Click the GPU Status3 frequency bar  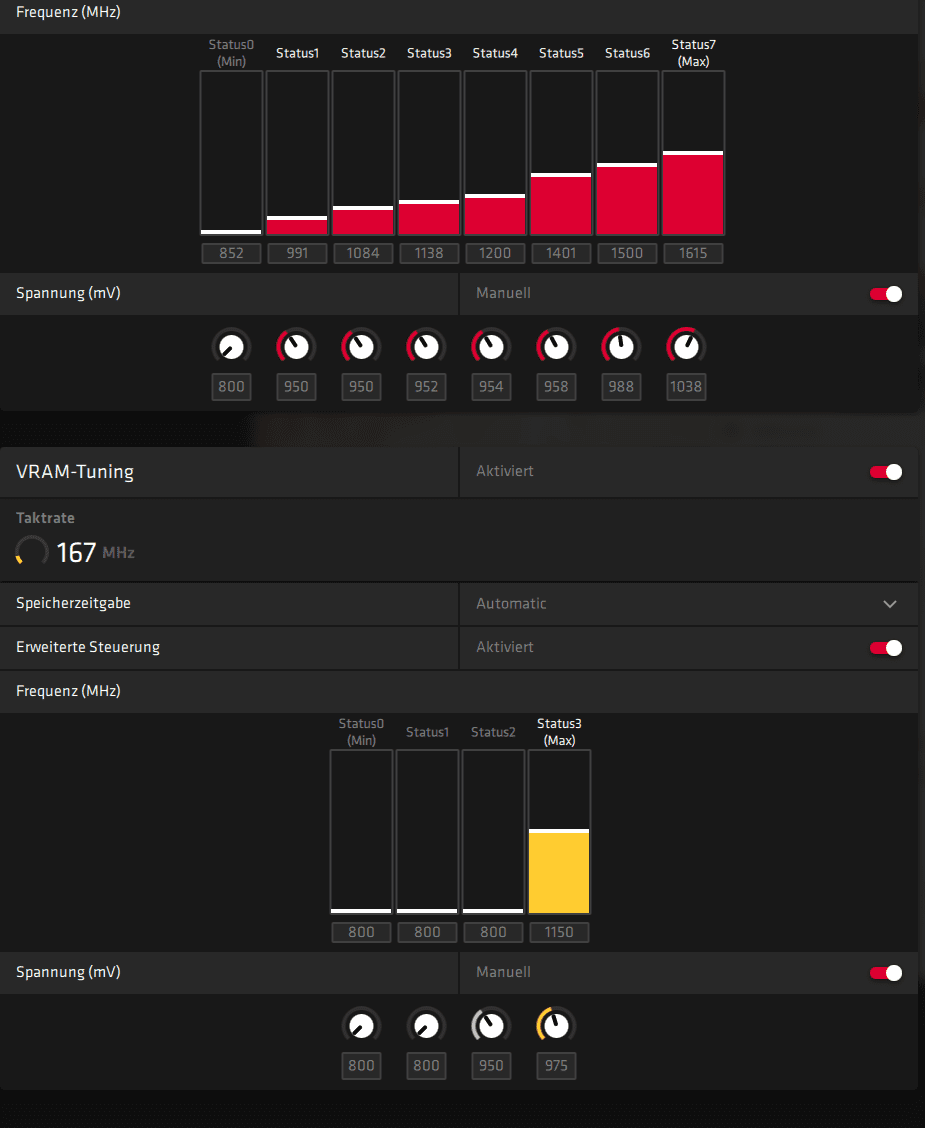click(x=429, y=153)
